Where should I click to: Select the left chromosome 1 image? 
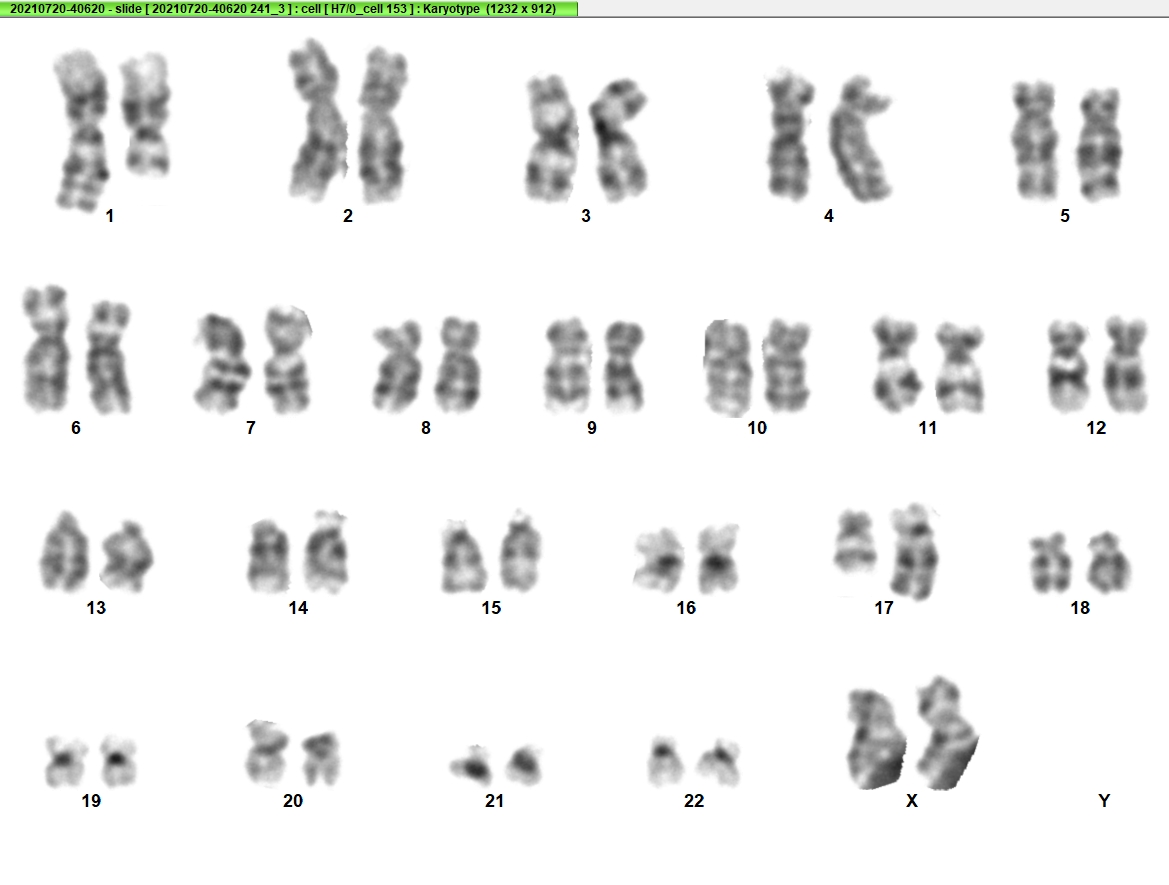pyautogui.click(x=81, y=130)
